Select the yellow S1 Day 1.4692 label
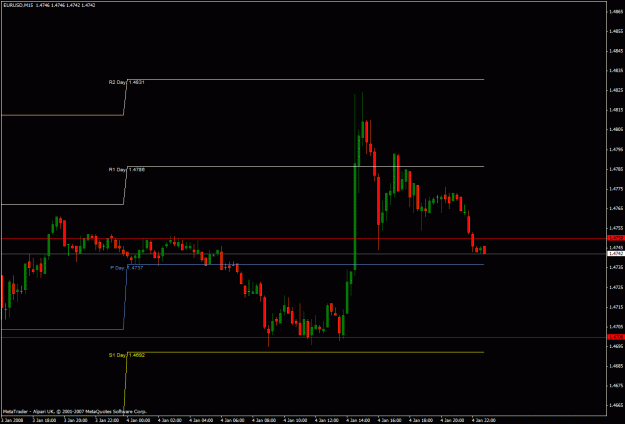The height and width of the screenshot is (424, 625). (126, 355)
